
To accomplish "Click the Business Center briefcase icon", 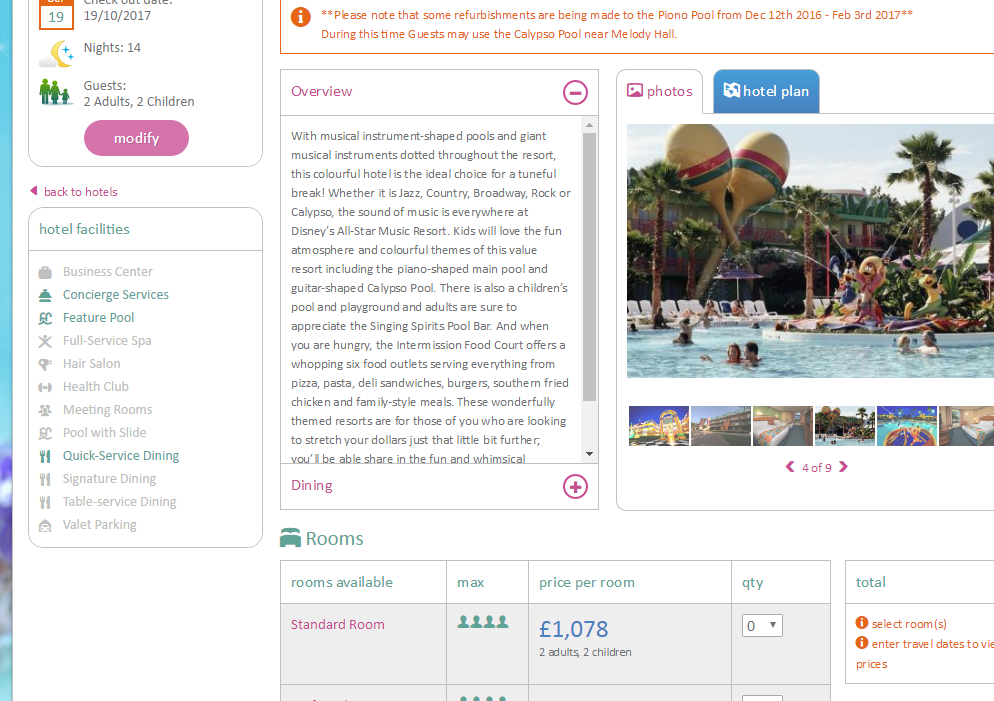I will click(x=45, y=272).
